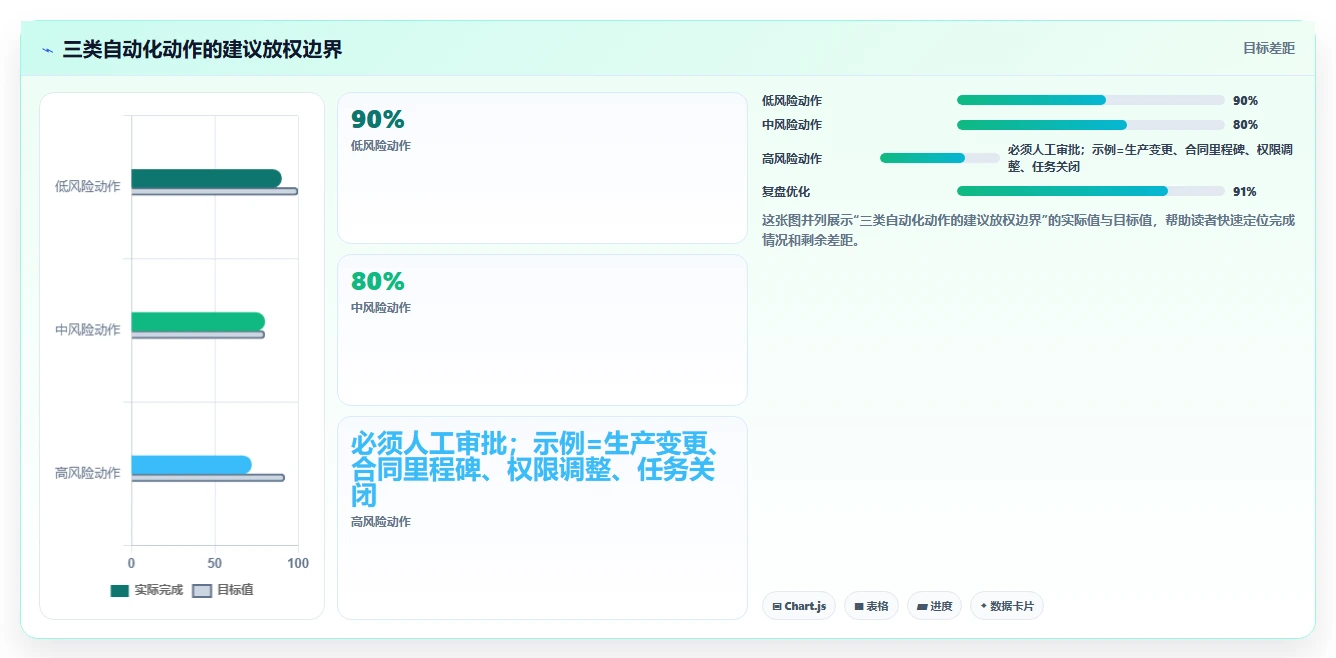Click the 低风险动作 axis label in chart

point(88,186)
